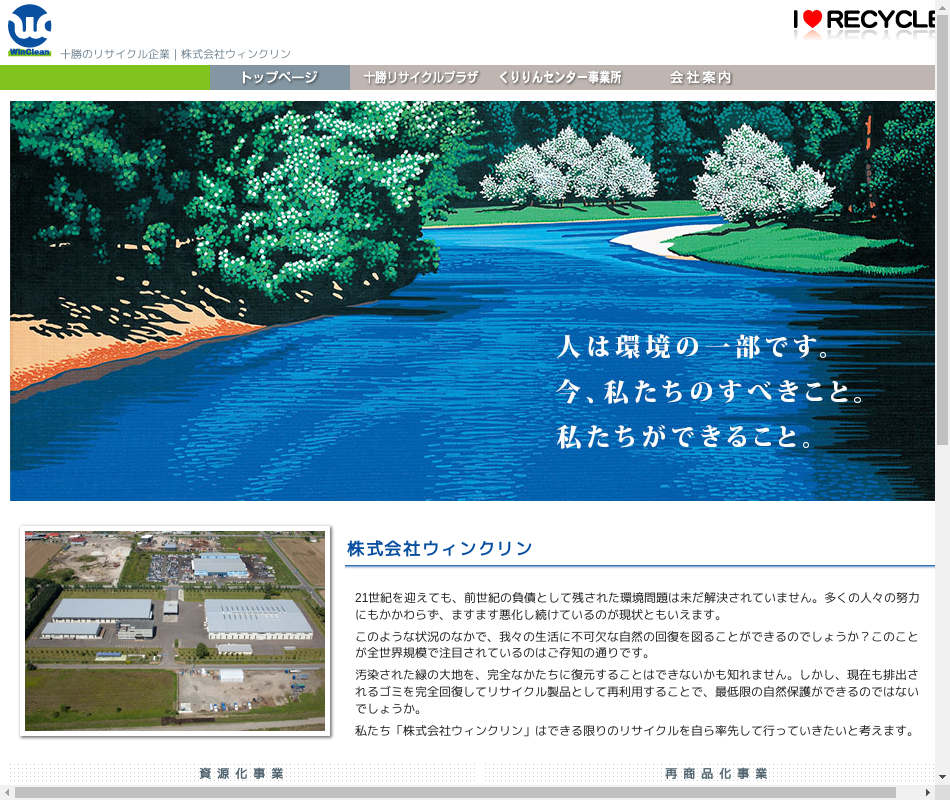Image resolution: width=950 pixels, height=800 pixels.
Task: Click the horizontal scrollbar left arrow
Action: (x=7, y=792)
